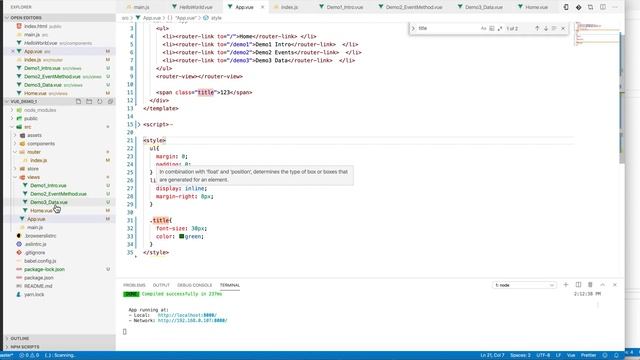This screenshot has height=360, width=640.
Task: Click the Ln 21, Col 7 status item
Action: (492, 355)
